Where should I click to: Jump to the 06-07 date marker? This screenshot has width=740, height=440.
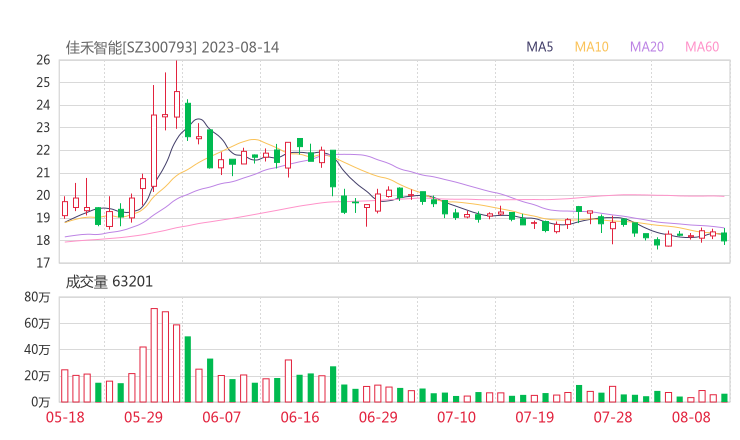[x=222, y=417]
